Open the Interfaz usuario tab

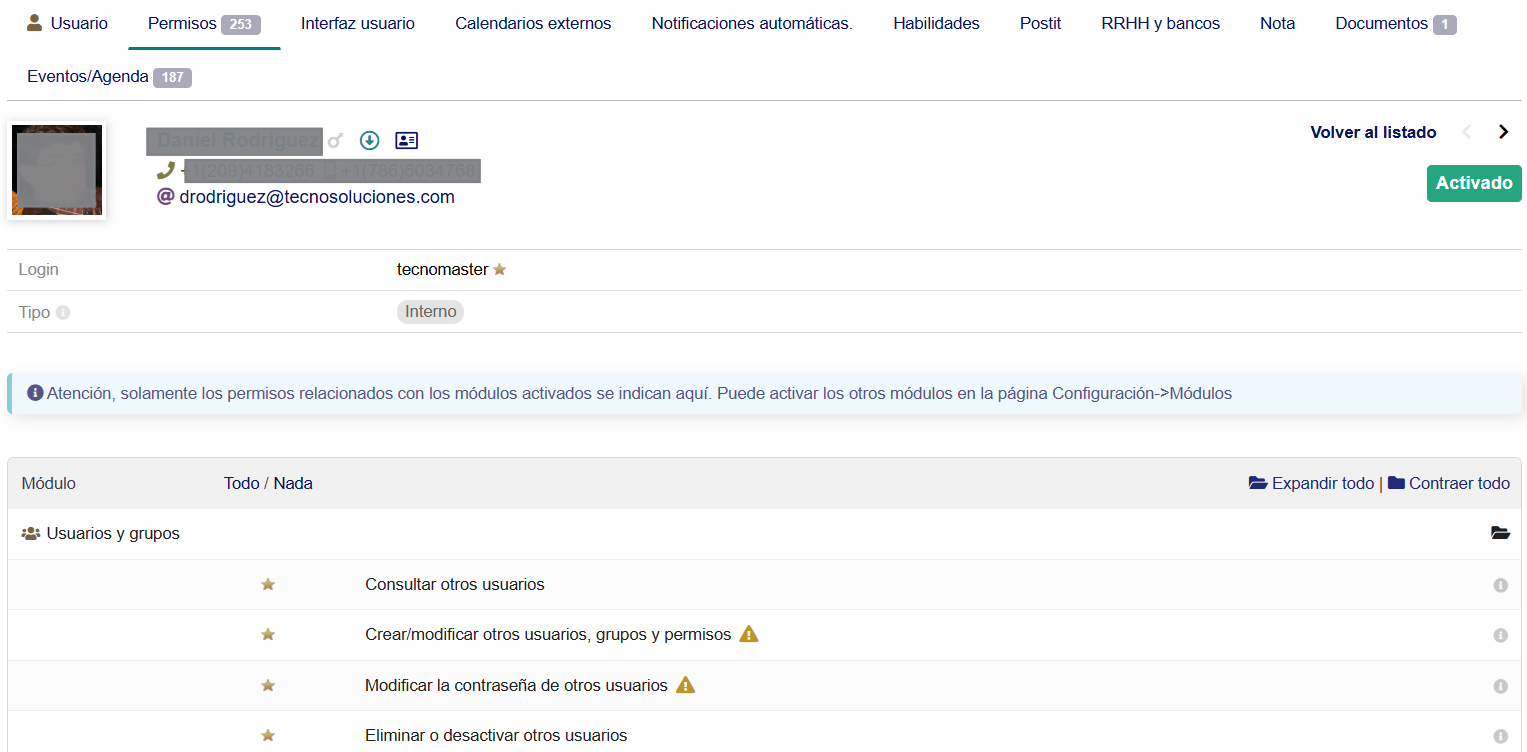357,23
